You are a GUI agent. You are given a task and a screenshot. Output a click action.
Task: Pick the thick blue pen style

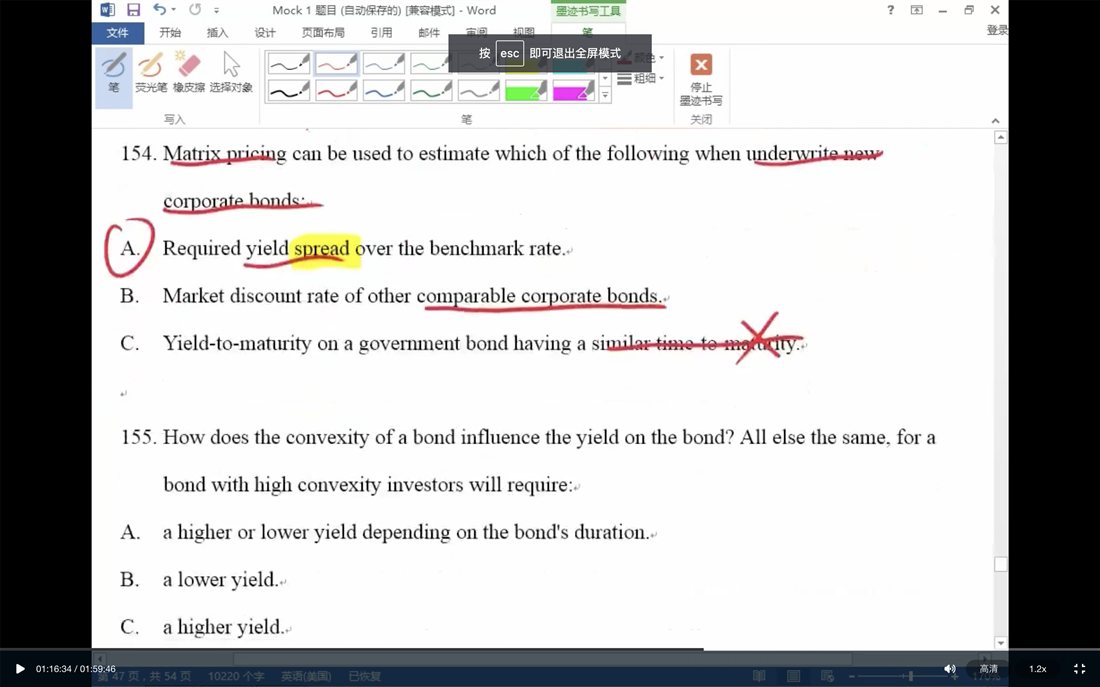(x=384, y=91)
